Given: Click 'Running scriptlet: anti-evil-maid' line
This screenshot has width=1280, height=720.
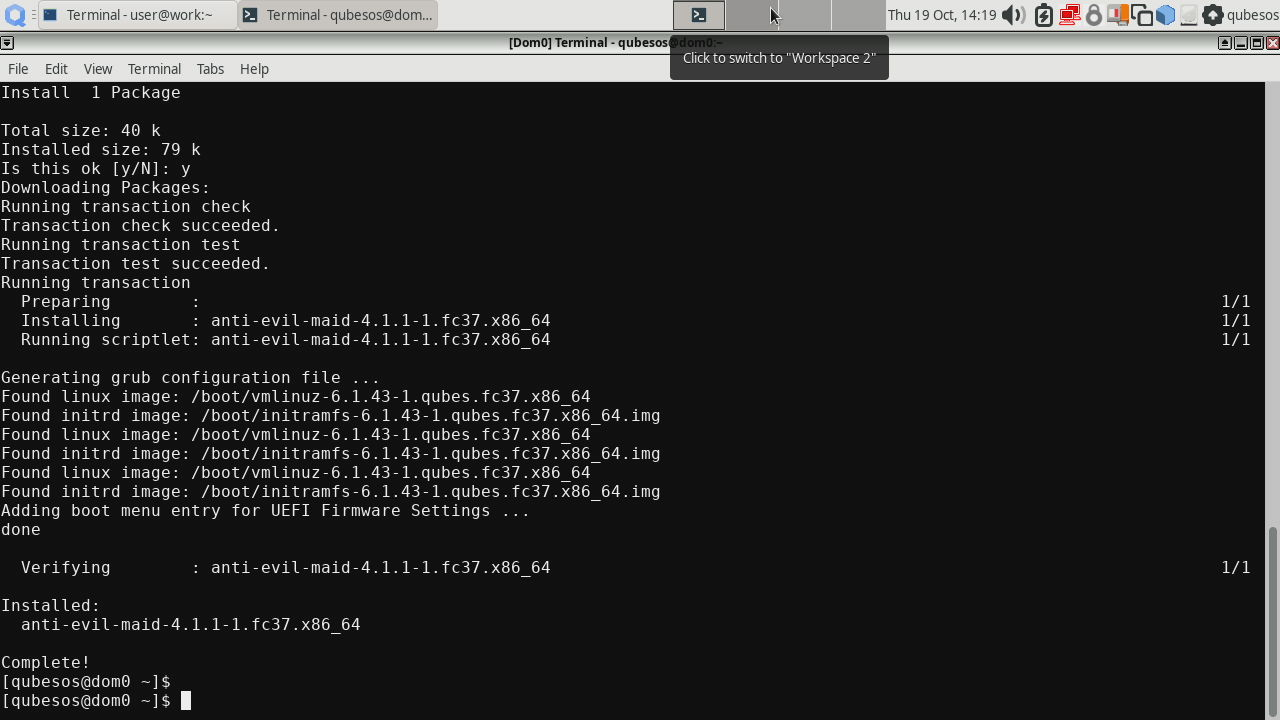Looking at the screenshot, I should point(286,340).
